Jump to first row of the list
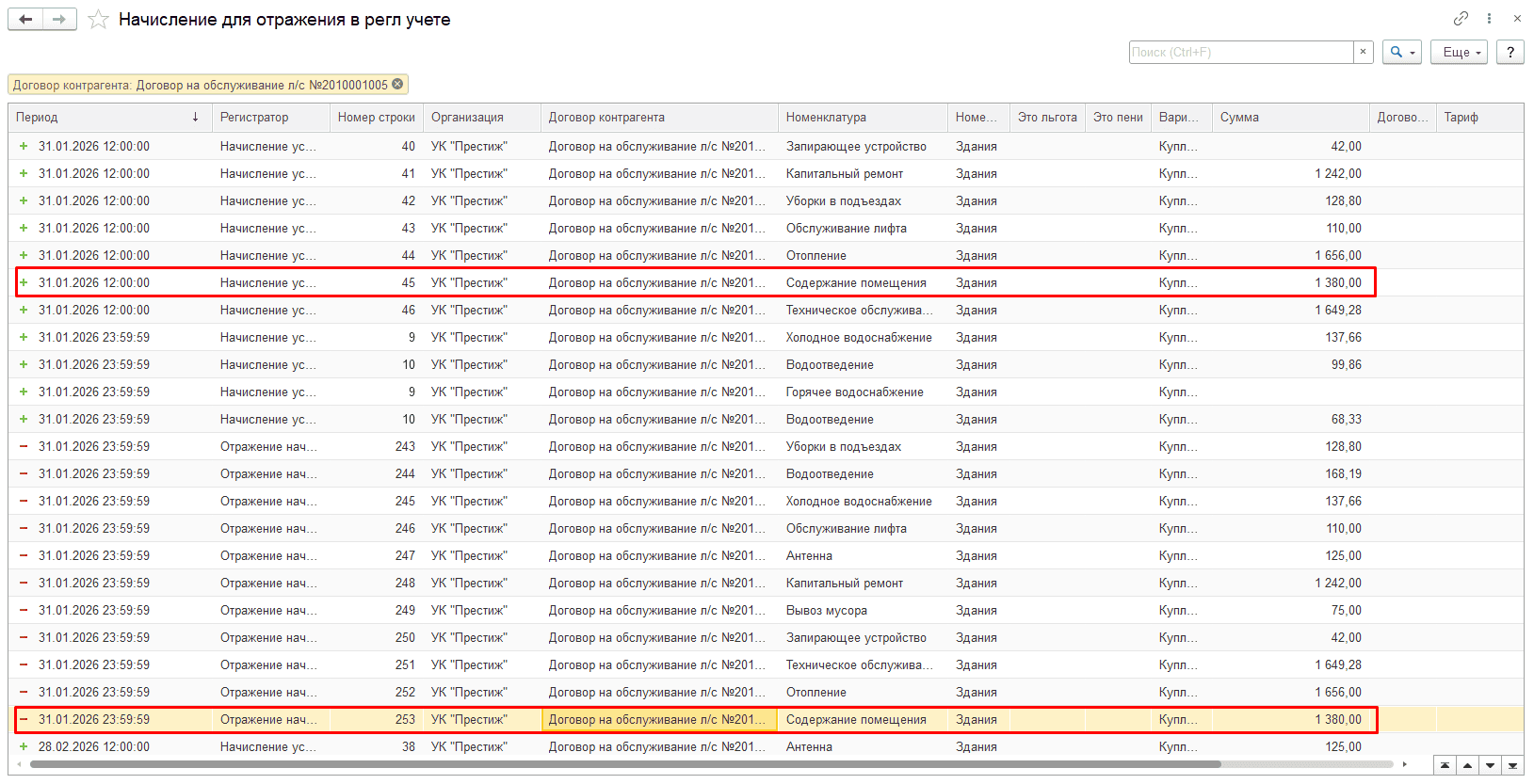The image size is (1534, 784). click(x=1445, y=766)
